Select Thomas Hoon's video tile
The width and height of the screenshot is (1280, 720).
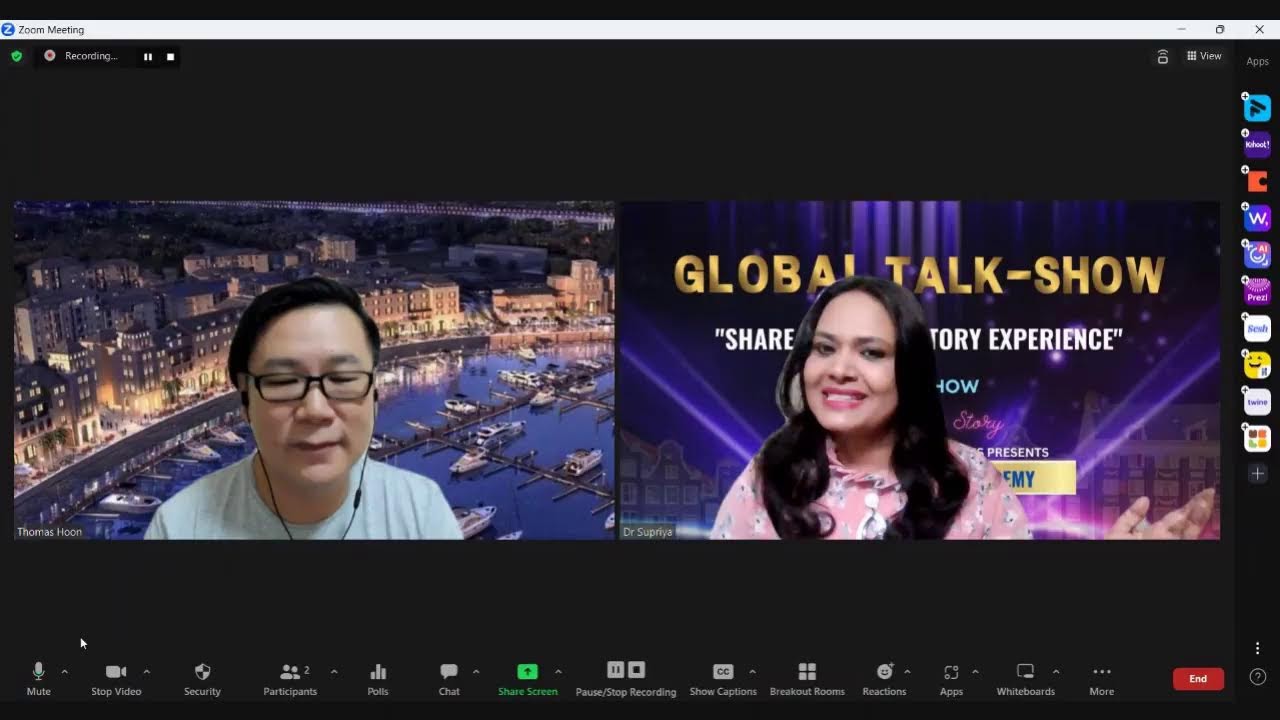pos(314,370)
